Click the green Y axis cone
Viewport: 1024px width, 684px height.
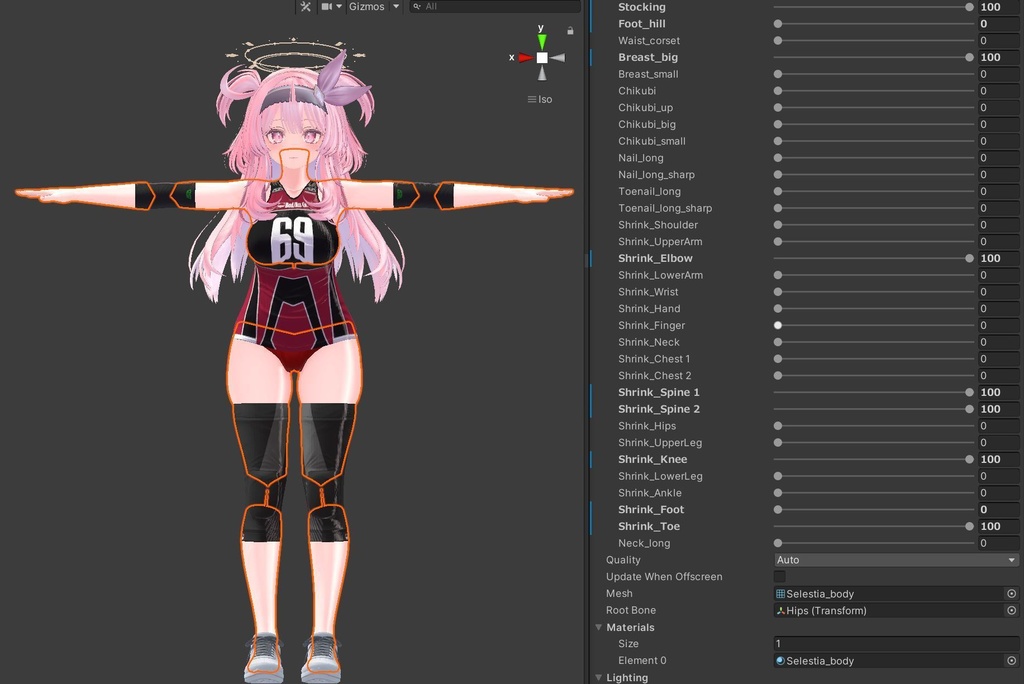click(x=541, y=42)
